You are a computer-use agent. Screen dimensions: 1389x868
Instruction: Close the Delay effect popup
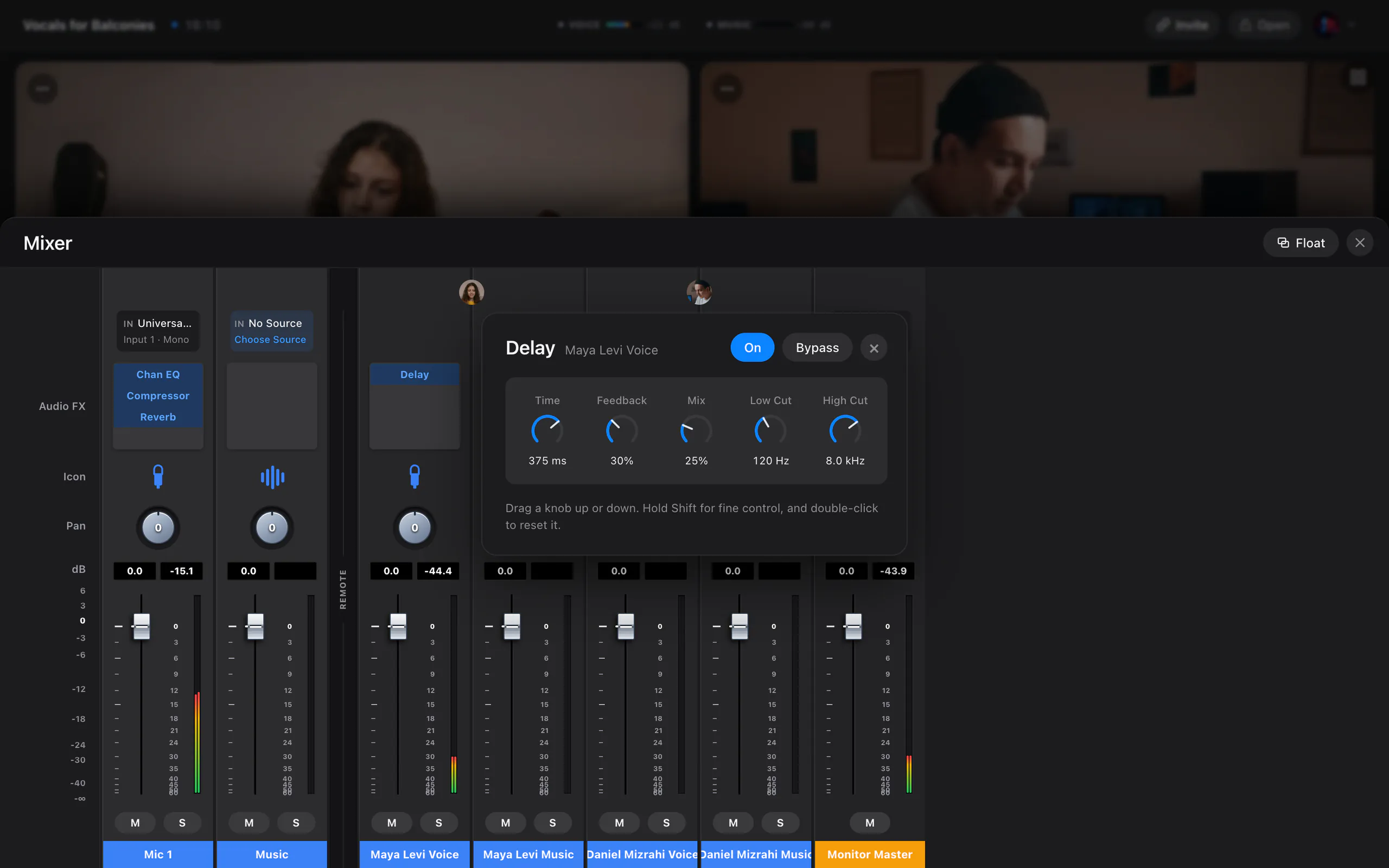[x=874, y=348]
